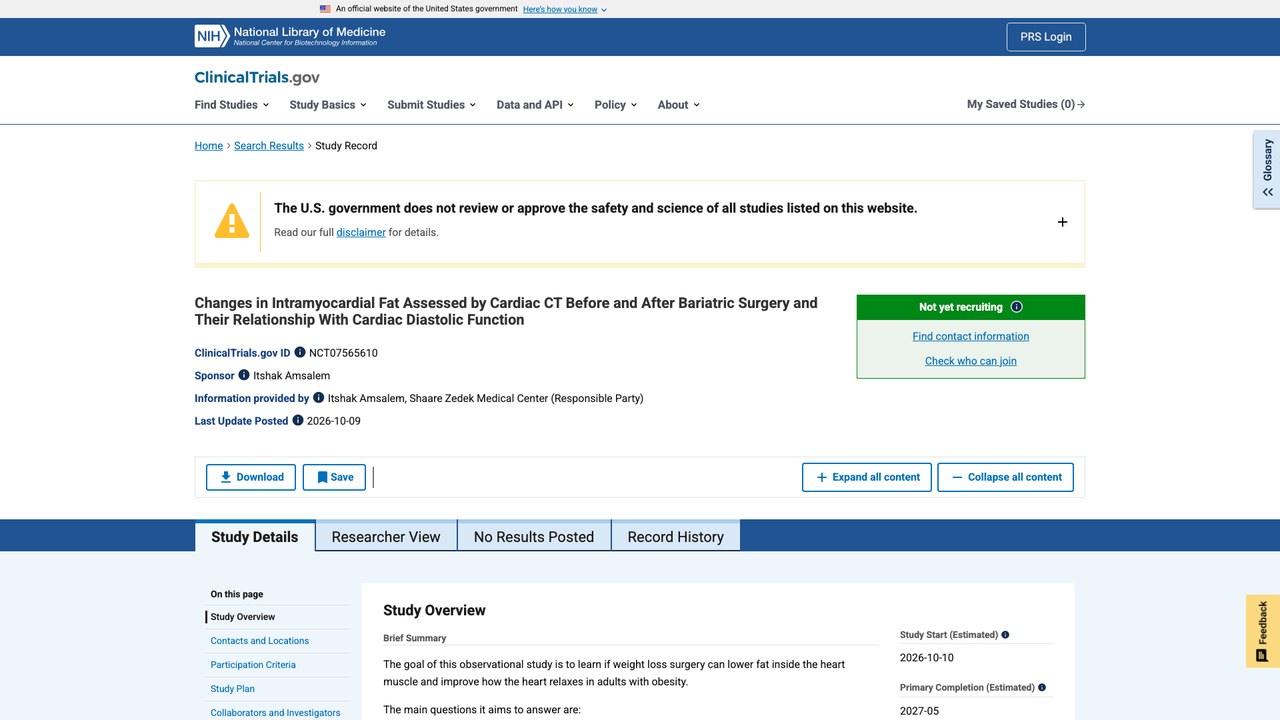Click the US flag icon in government banner

point(325,9)
